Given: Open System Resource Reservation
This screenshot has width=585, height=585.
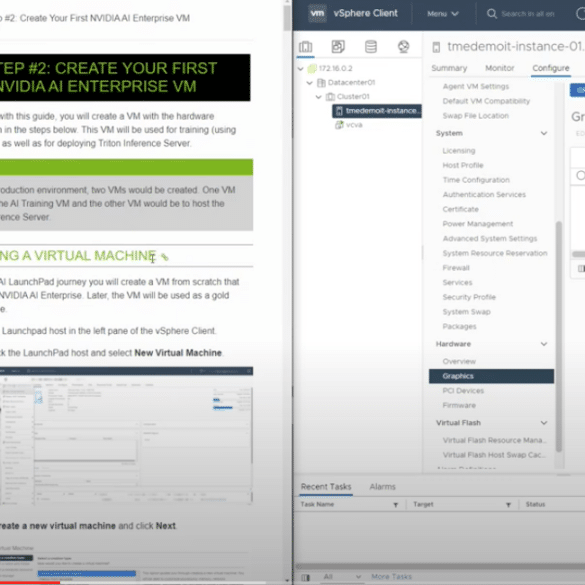Looking at the screenshot, I should pos(495,253).
